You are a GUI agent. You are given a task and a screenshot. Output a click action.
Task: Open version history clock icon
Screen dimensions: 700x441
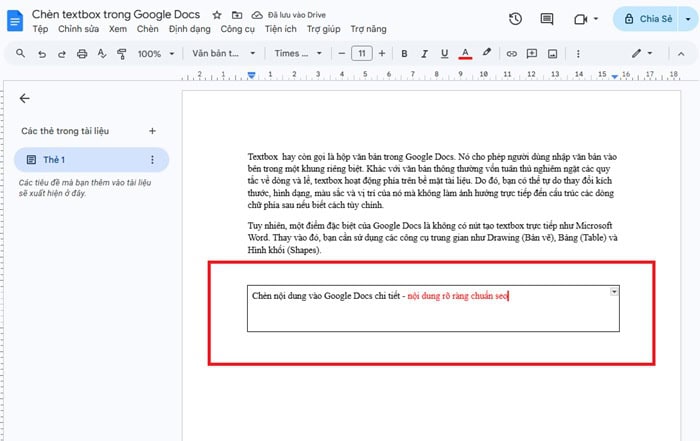(x=515, y=19)
